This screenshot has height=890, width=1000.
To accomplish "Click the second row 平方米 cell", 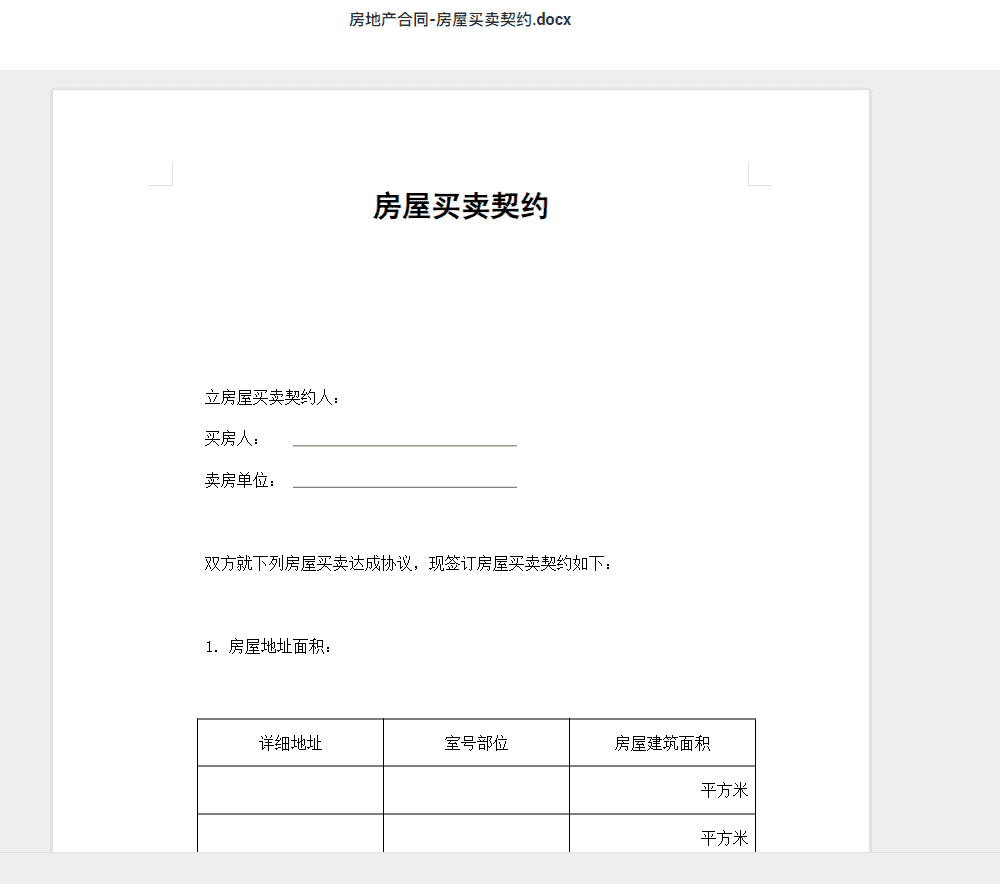I will pos(663,834).
